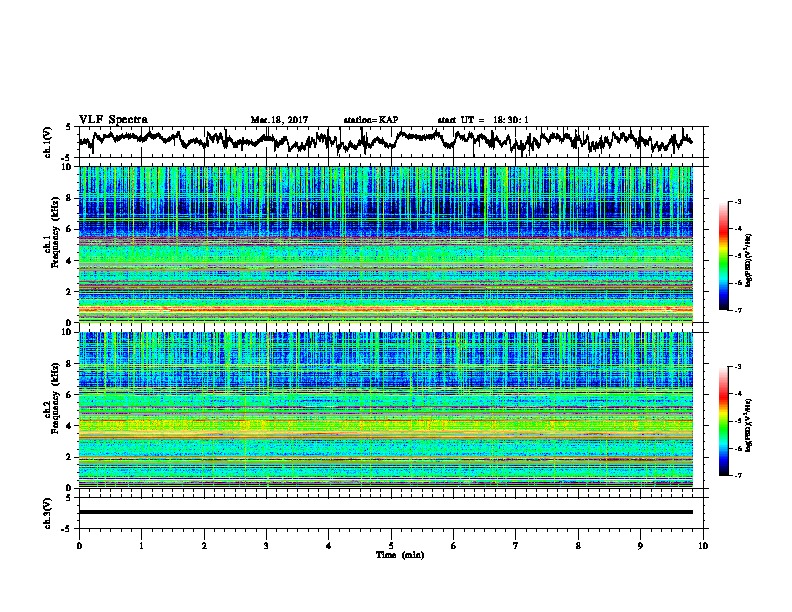This screenshot has width=792, height=612.
Task: Click the ch.3 flat black trace
Action: click(385, 512)
